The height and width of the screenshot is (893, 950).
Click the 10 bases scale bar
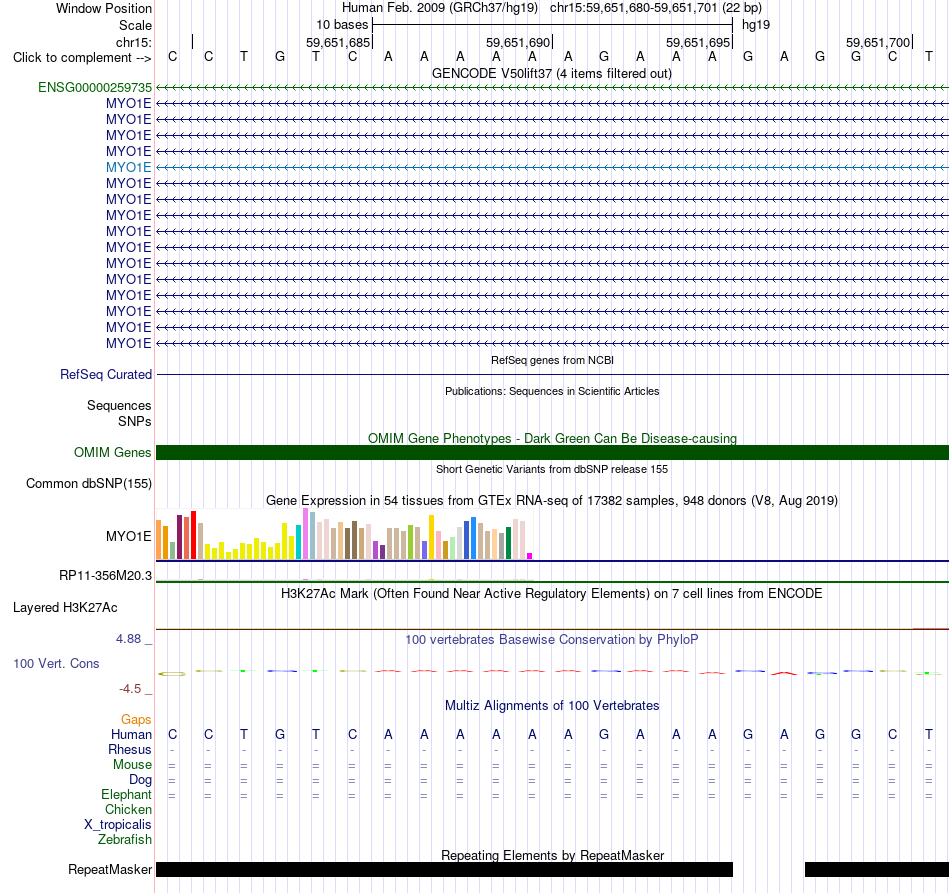(x=552, y=25)
